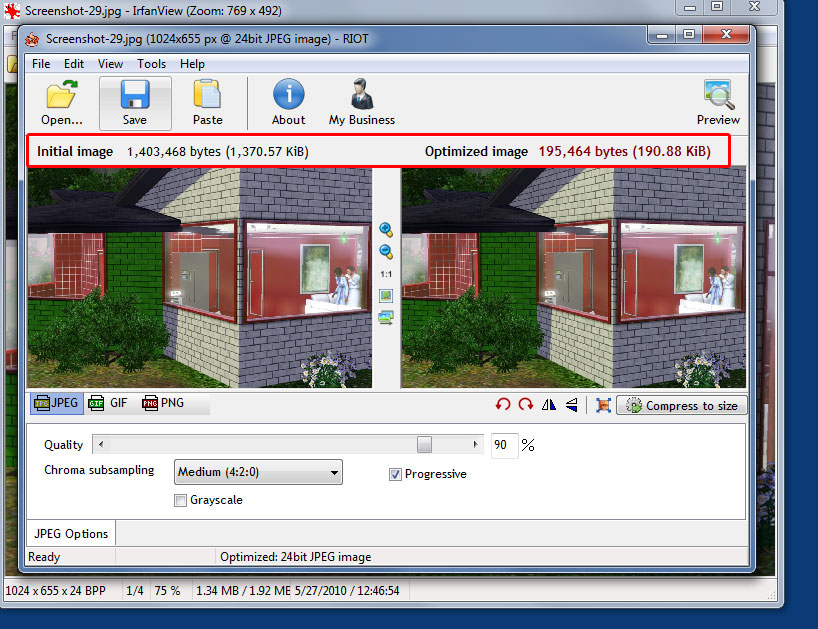Click the Paste clipboard icon
This screenshot has height=629, width=818.
tap(207, 103)
